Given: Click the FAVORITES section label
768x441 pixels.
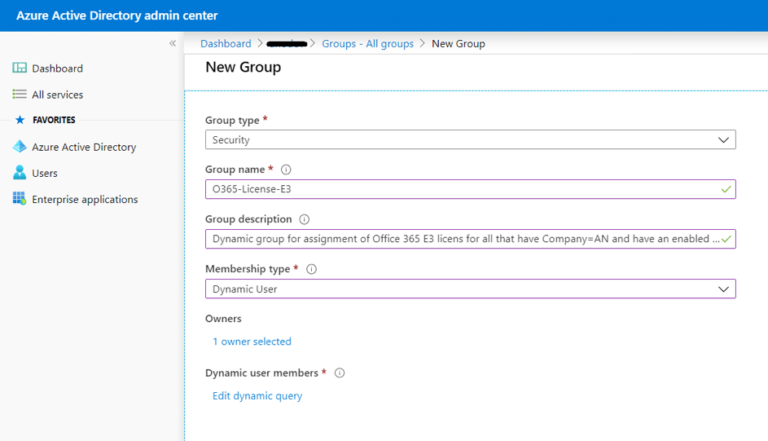Looking at the screenshot, I should click(54, 120).
